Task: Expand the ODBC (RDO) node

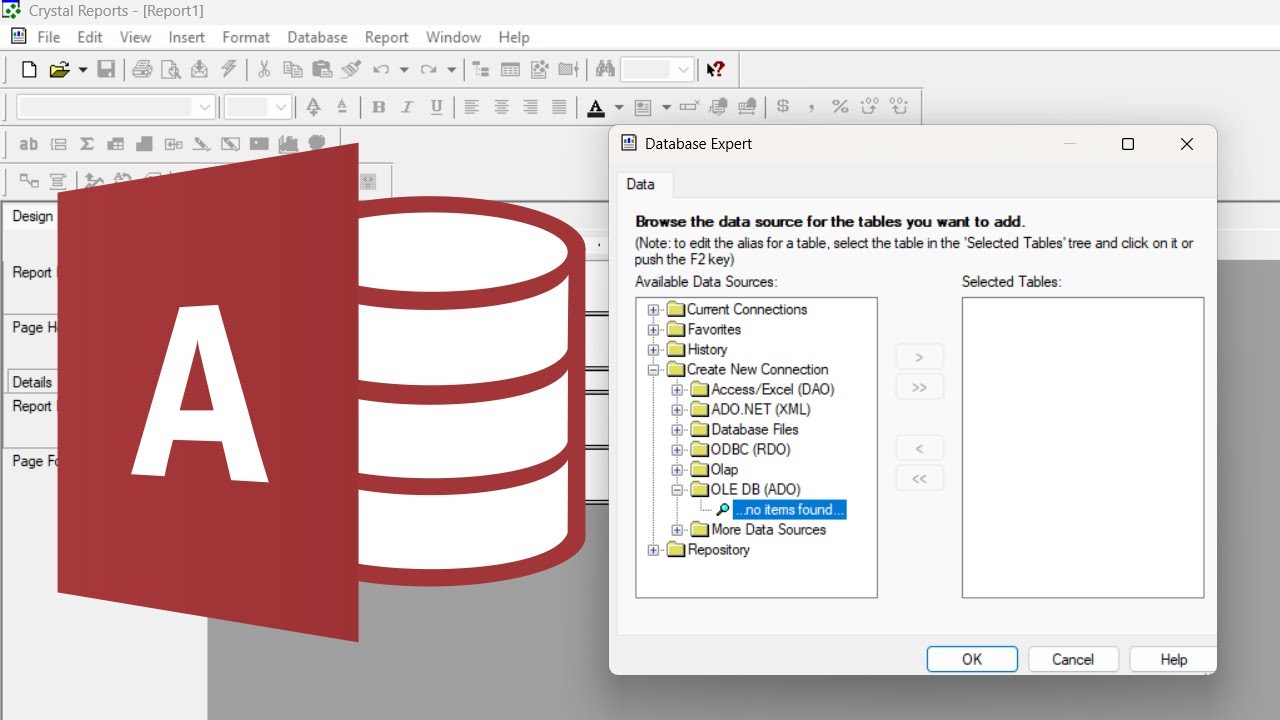Action: click(678, 450)
